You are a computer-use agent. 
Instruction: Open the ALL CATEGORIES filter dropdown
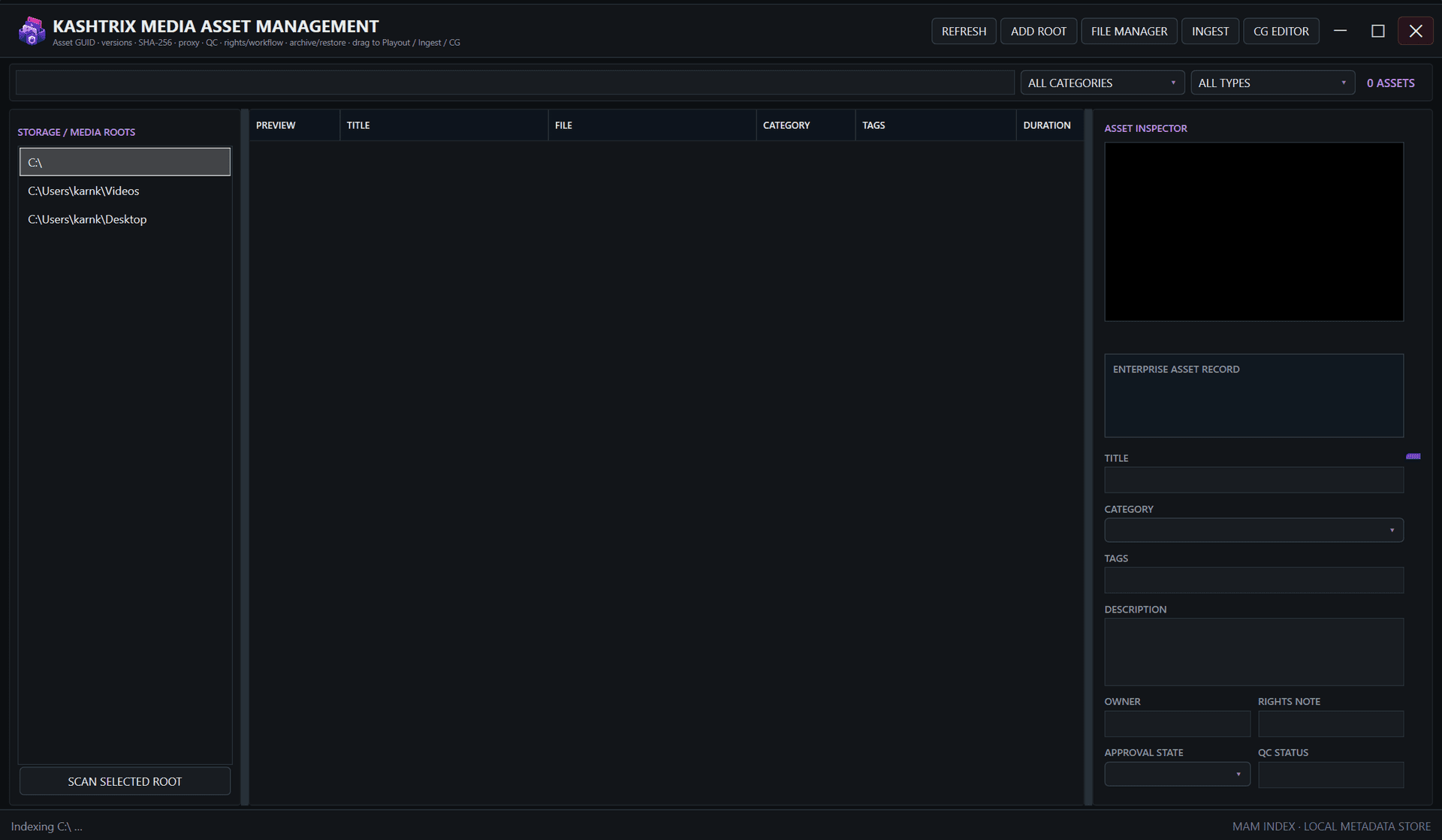pos(1102,83)
